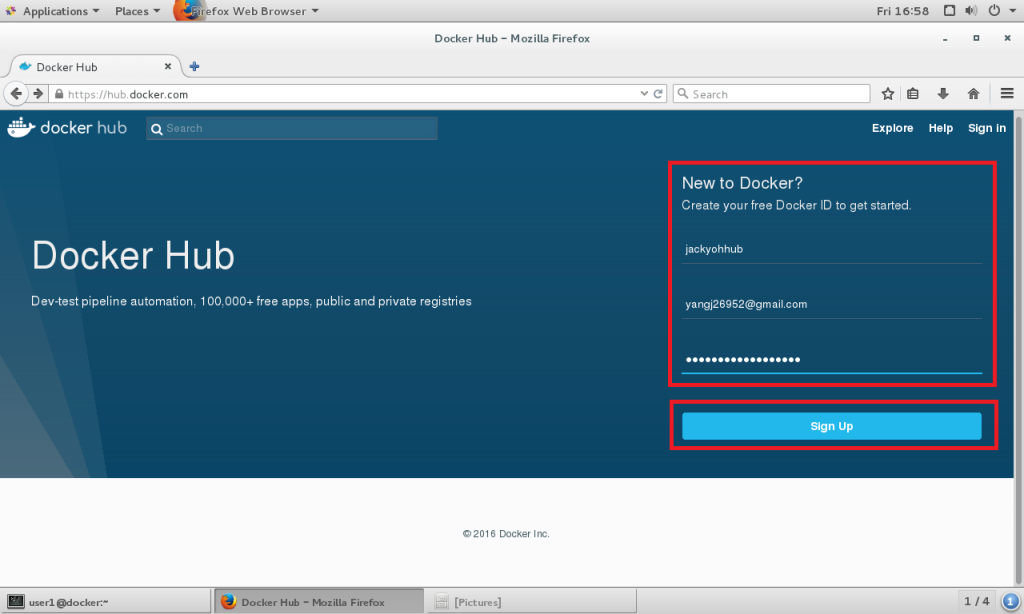Open power menu icon in top bar
The height and width of the screenshot is (614, 1024).
[994, 10]
